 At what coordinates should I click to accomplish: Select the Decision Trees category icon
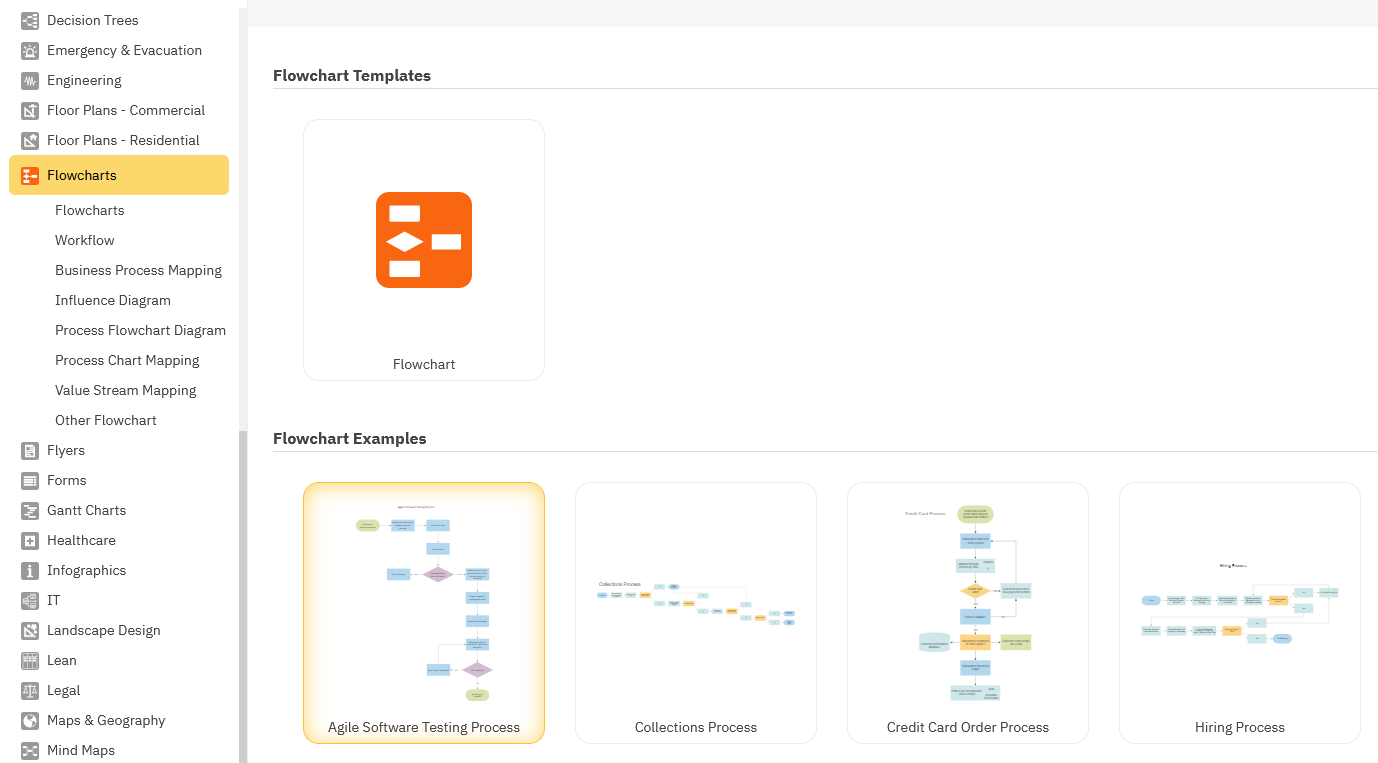pyautogui.click(x=29, y=20)
